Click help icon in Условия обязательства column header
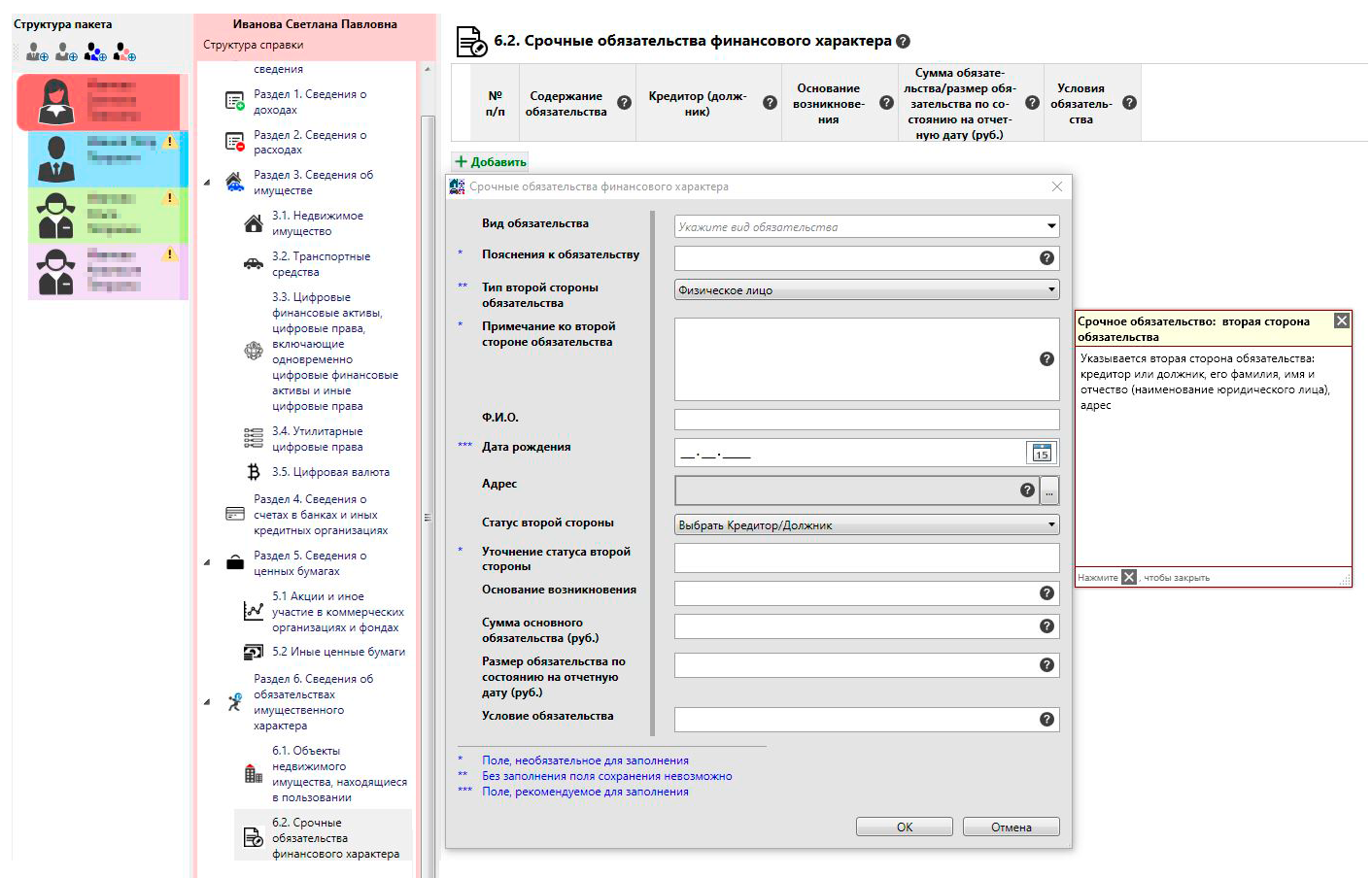Screen dimensions: 1372x878 [x=1129, y=102]
